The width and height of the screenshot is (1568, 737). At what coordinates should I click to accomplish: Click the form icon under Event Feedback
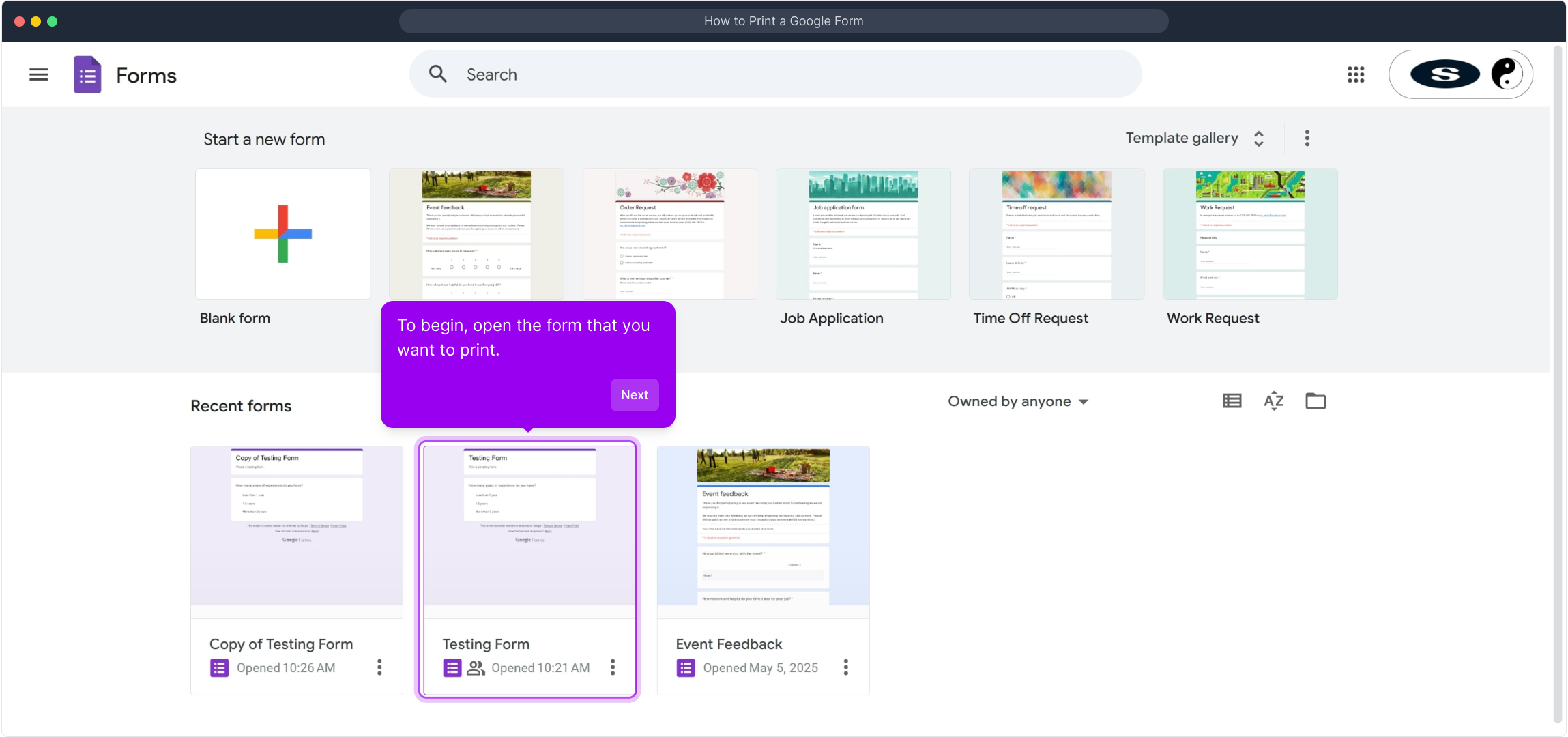686,668
